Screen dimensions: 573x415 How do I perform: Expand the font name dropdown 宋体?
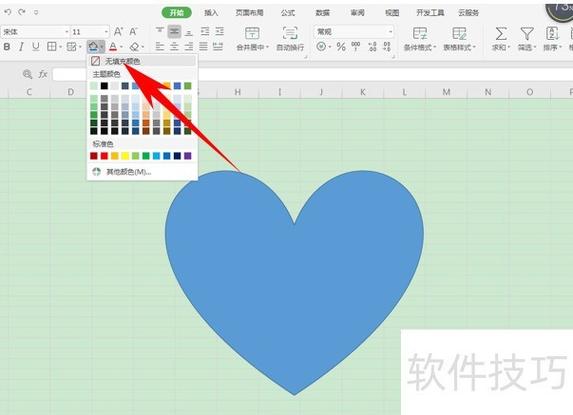67,32
